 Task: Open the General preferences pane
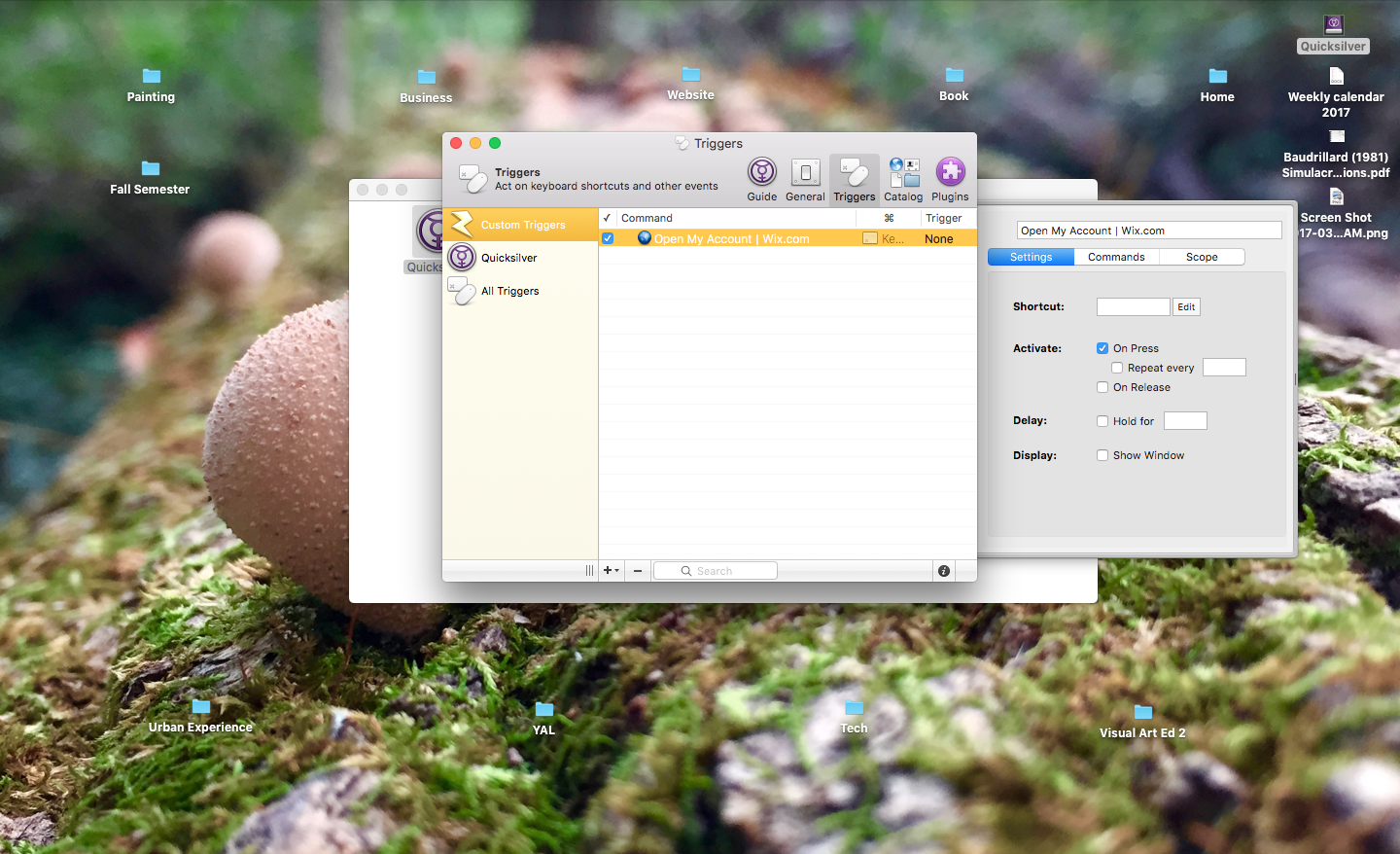coord(805,180)
